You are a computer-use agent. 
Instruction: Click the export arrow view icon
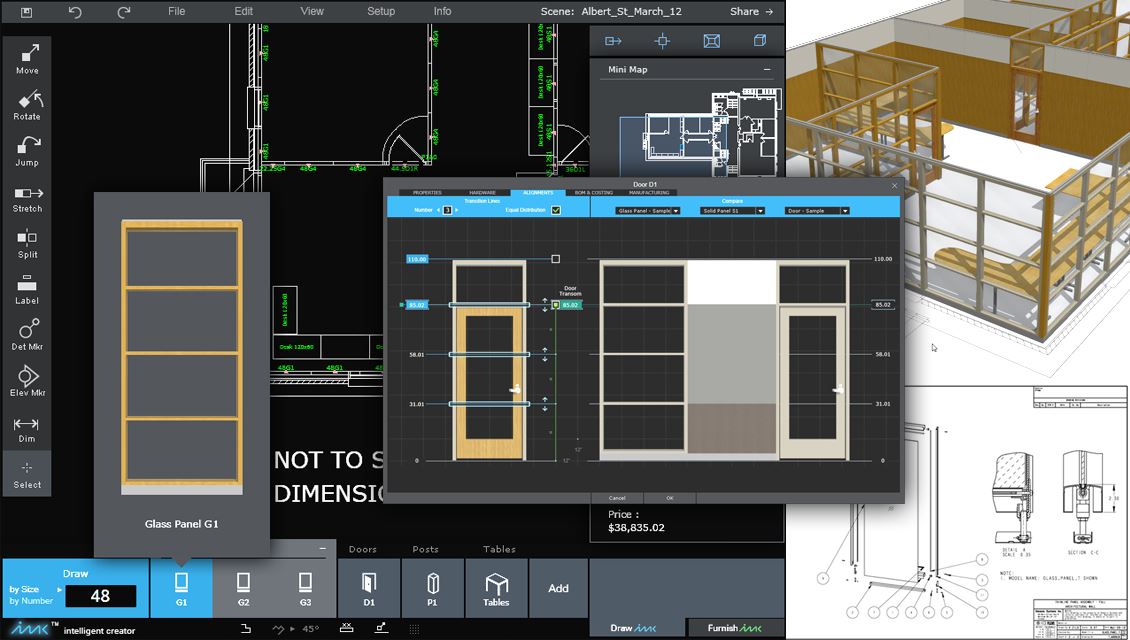click(613, 41)
